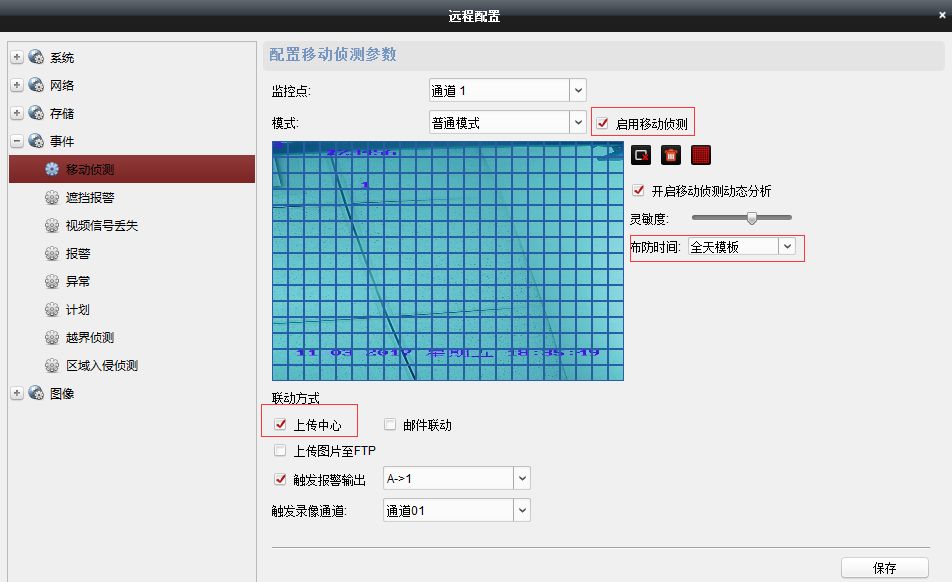Expand the 系统 tree node
Viewport: 952px width, 582px height.
[x=17, y=58]
